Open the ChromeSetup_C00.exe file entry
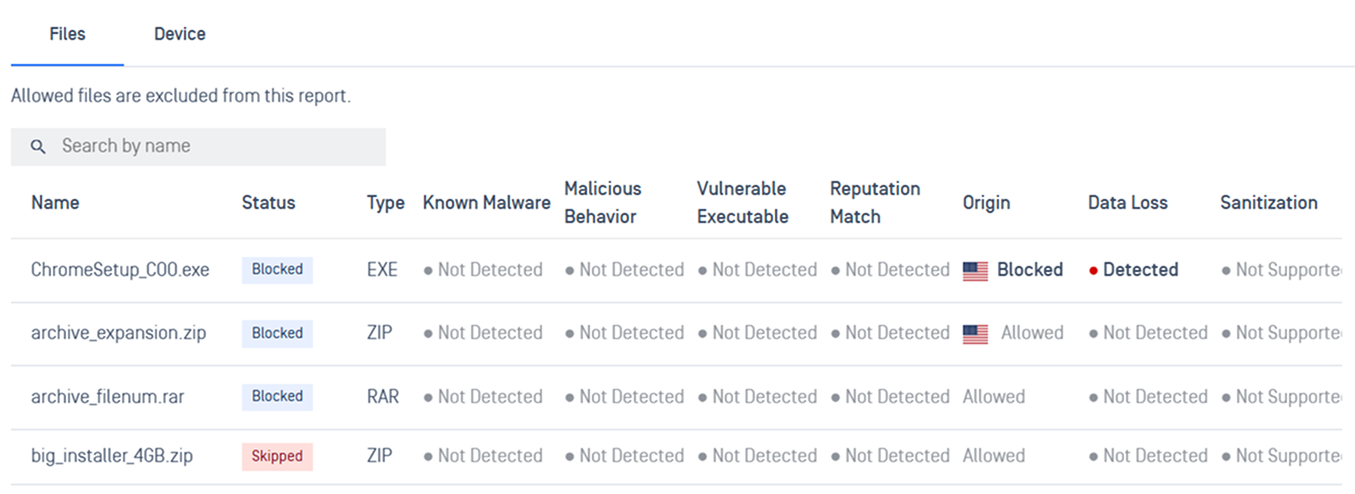 pos(120,269)
